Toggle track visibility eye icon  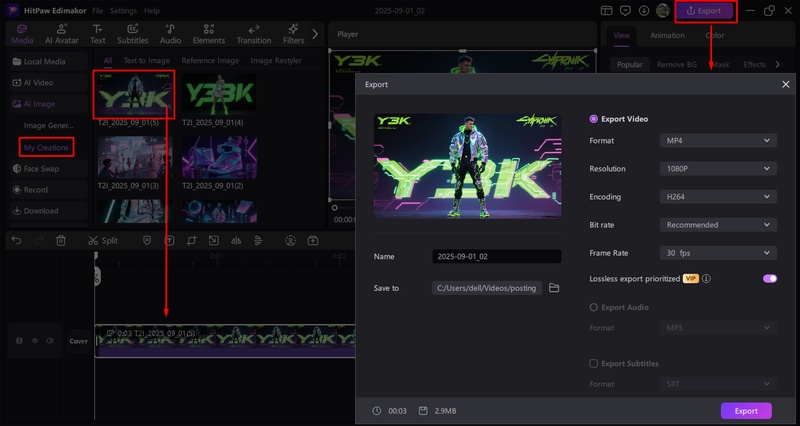[35, 340]
